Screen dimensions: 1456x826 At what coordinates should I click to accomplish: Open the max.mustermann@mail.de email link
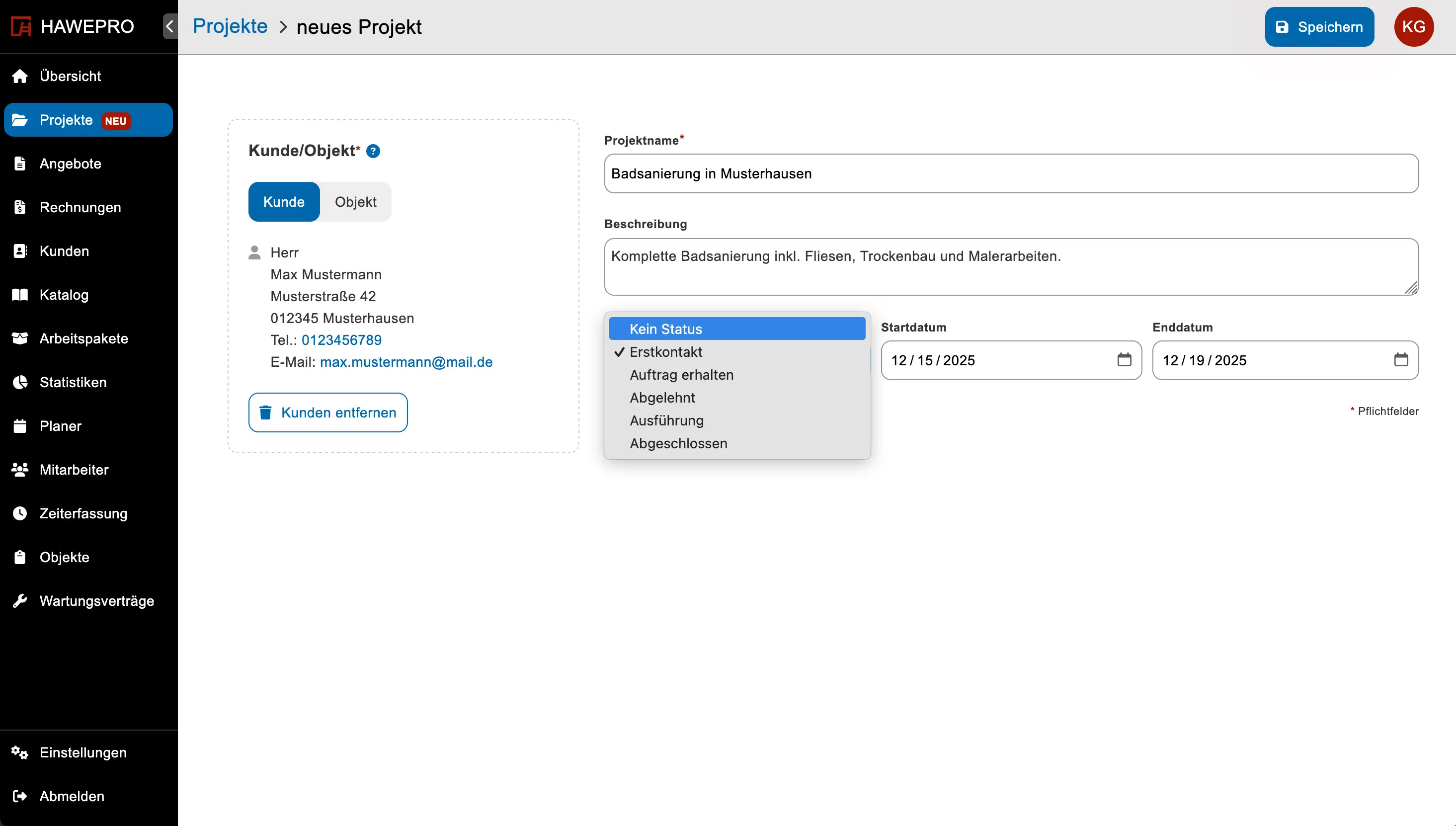click(406, 362)
